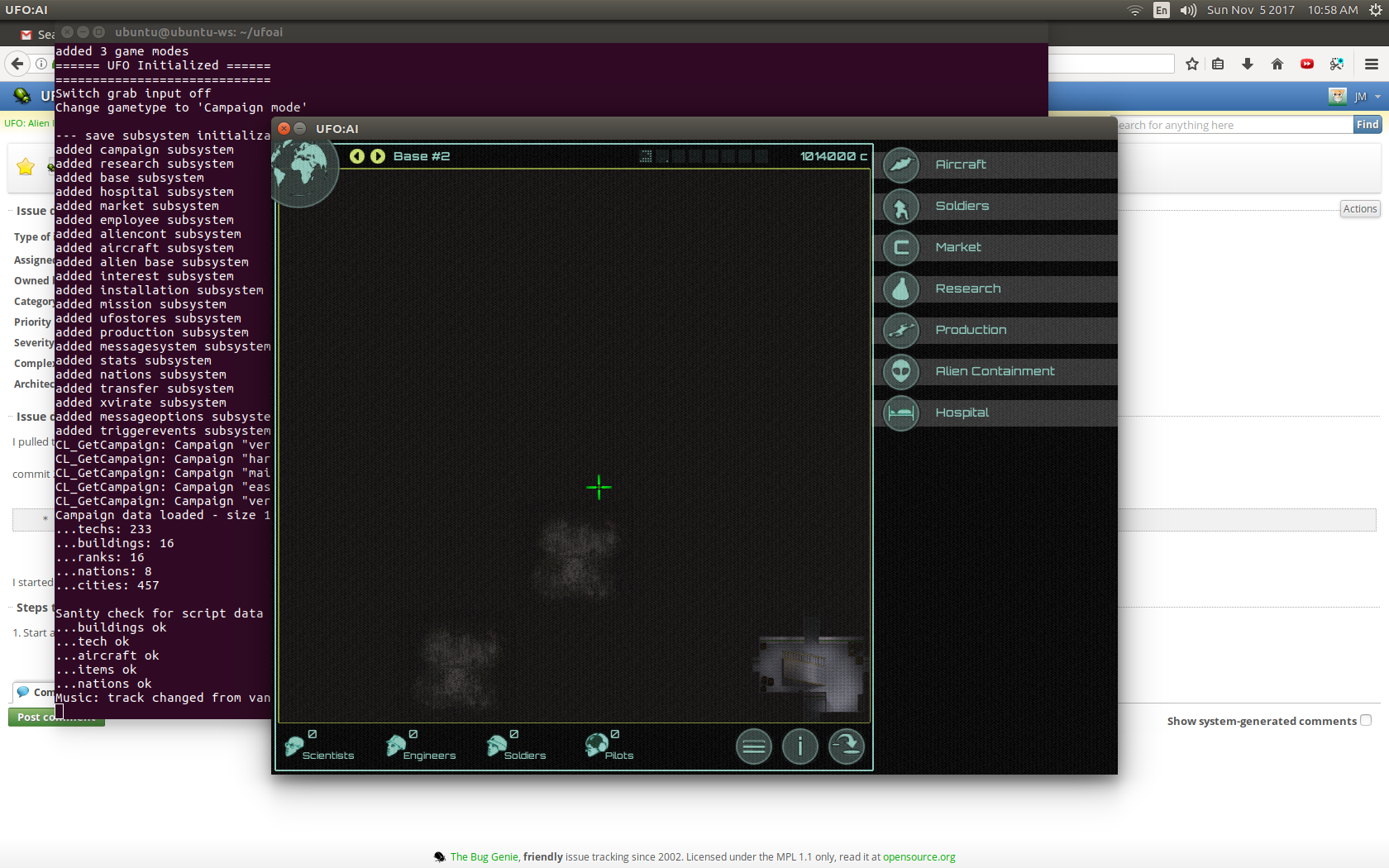This screenshot has width=1389, height=868.
Task: Click the Scientists head icon
Action: 294,746
